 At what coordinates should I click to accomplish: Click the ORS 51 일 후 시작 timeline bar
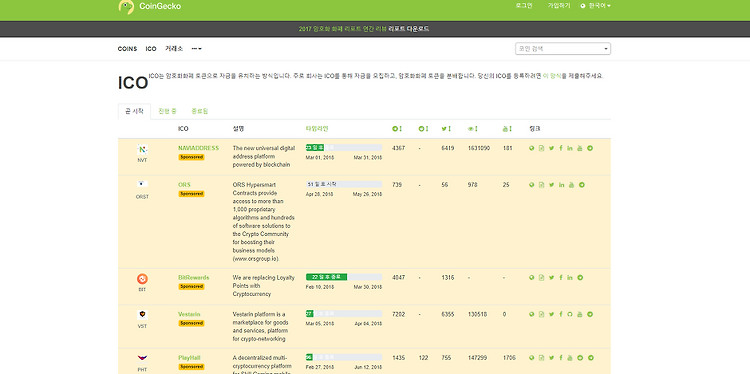click(344, 184)
